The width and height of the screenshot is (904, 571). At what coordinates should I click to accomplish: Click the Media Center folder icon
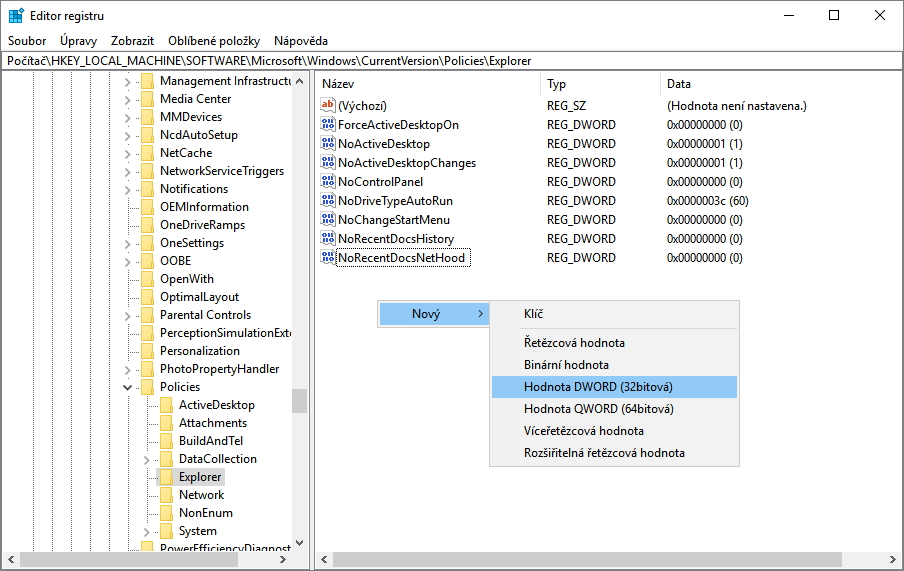148,99
